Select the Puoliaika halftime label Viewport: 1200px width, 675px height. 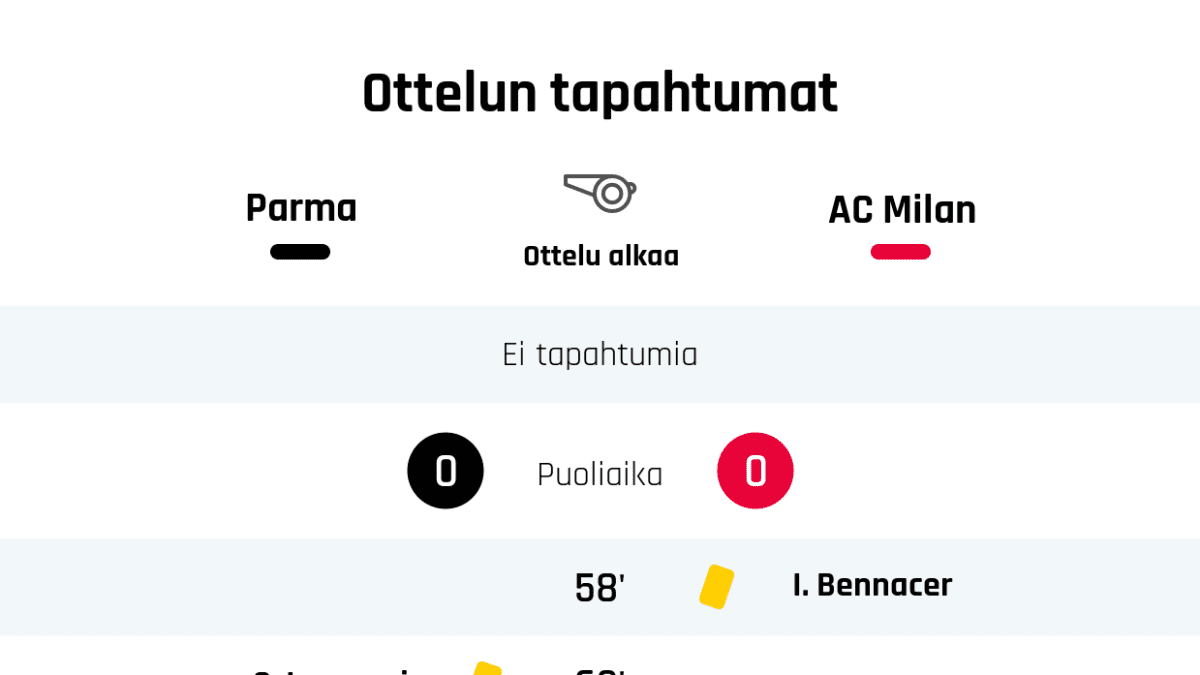600,474
